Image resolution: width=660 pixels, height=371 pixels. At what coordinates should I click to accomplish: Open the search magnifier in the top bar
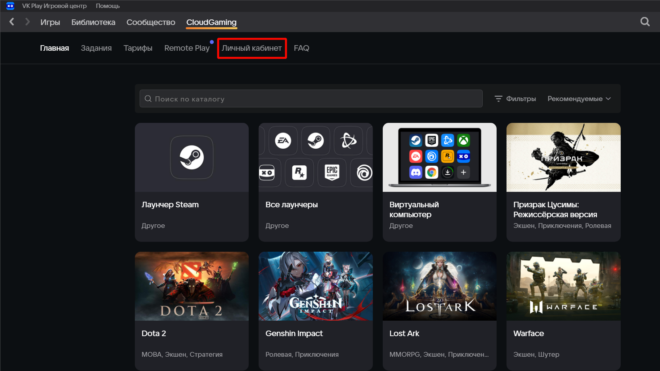645,22
